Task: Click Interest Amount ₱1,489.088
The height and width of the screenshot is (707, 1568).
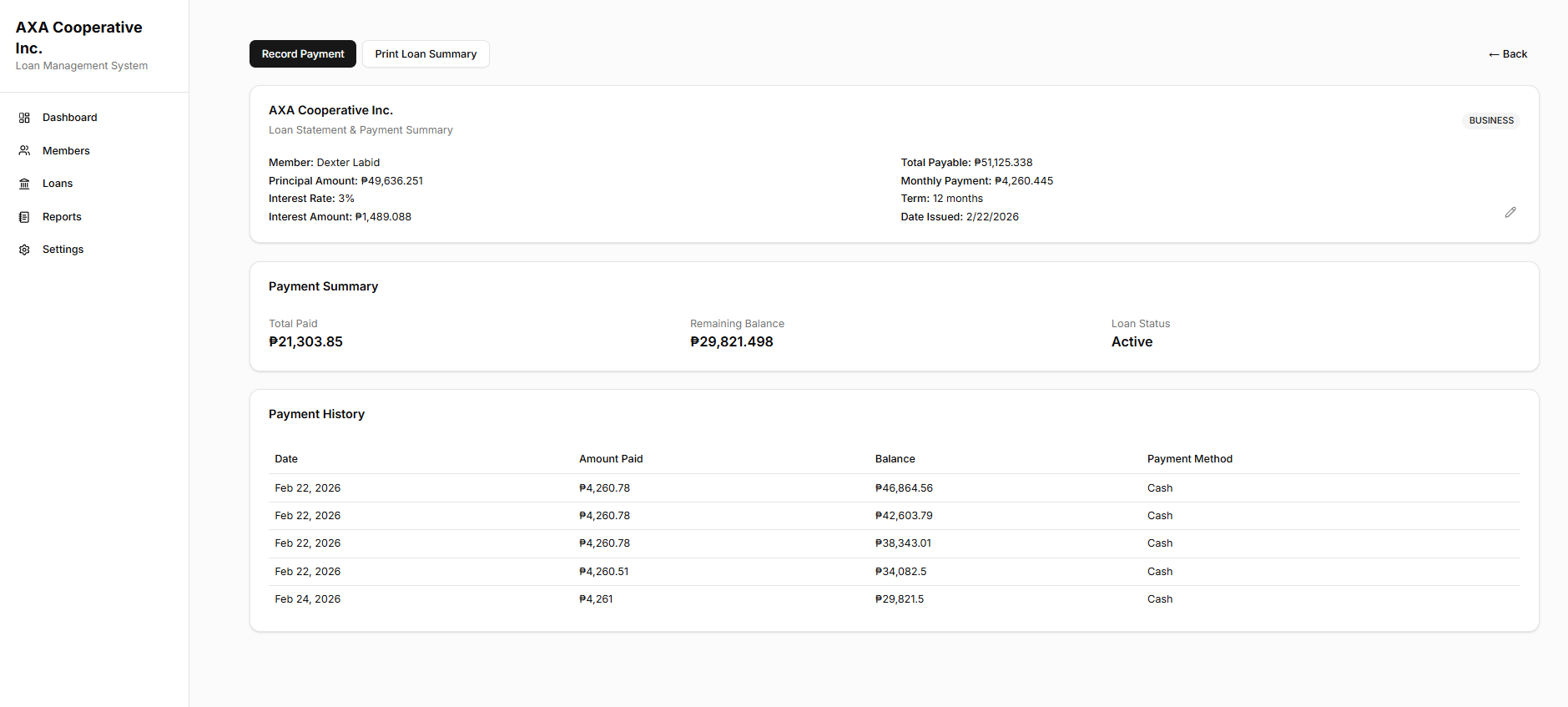Action: (340, 217)
